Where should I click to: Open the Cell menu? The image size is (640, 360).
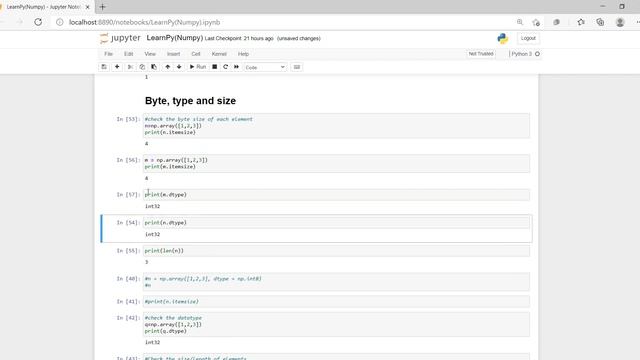click(196, 54)
